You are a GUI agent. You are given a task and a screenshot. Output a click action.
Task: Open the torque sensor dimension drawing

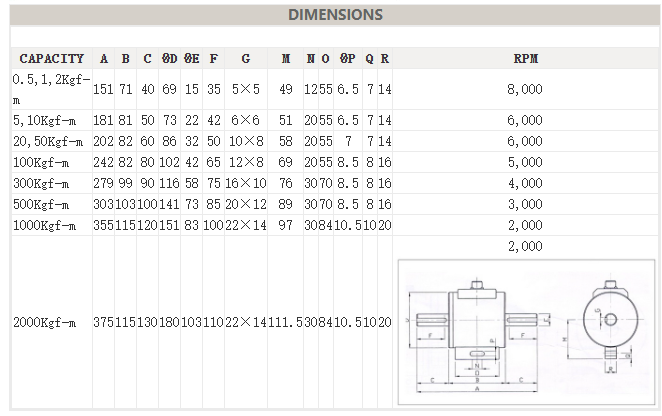tap(525, 331)
